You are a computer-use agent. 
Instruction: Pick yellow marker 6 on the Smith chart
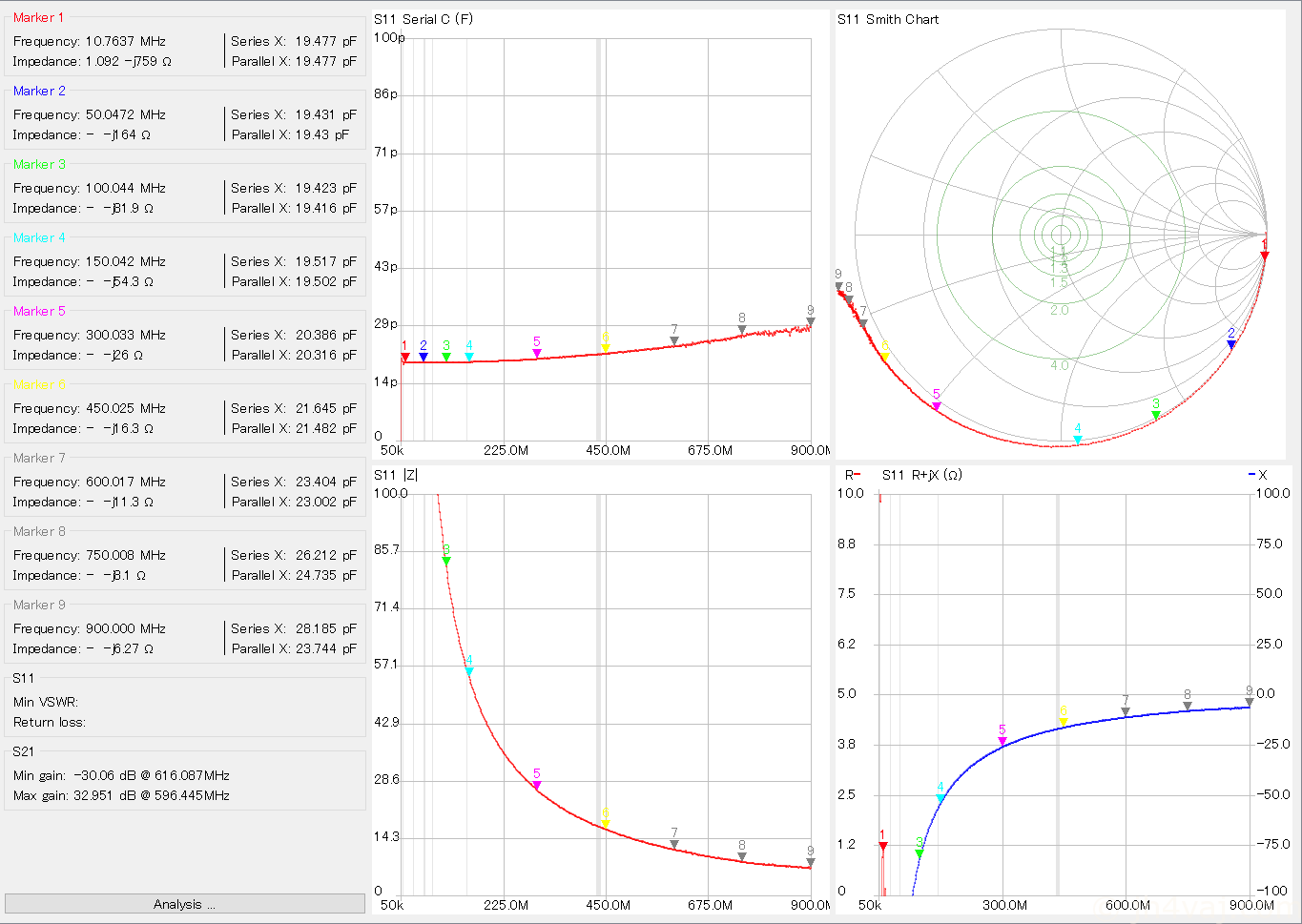click(885, 358)
